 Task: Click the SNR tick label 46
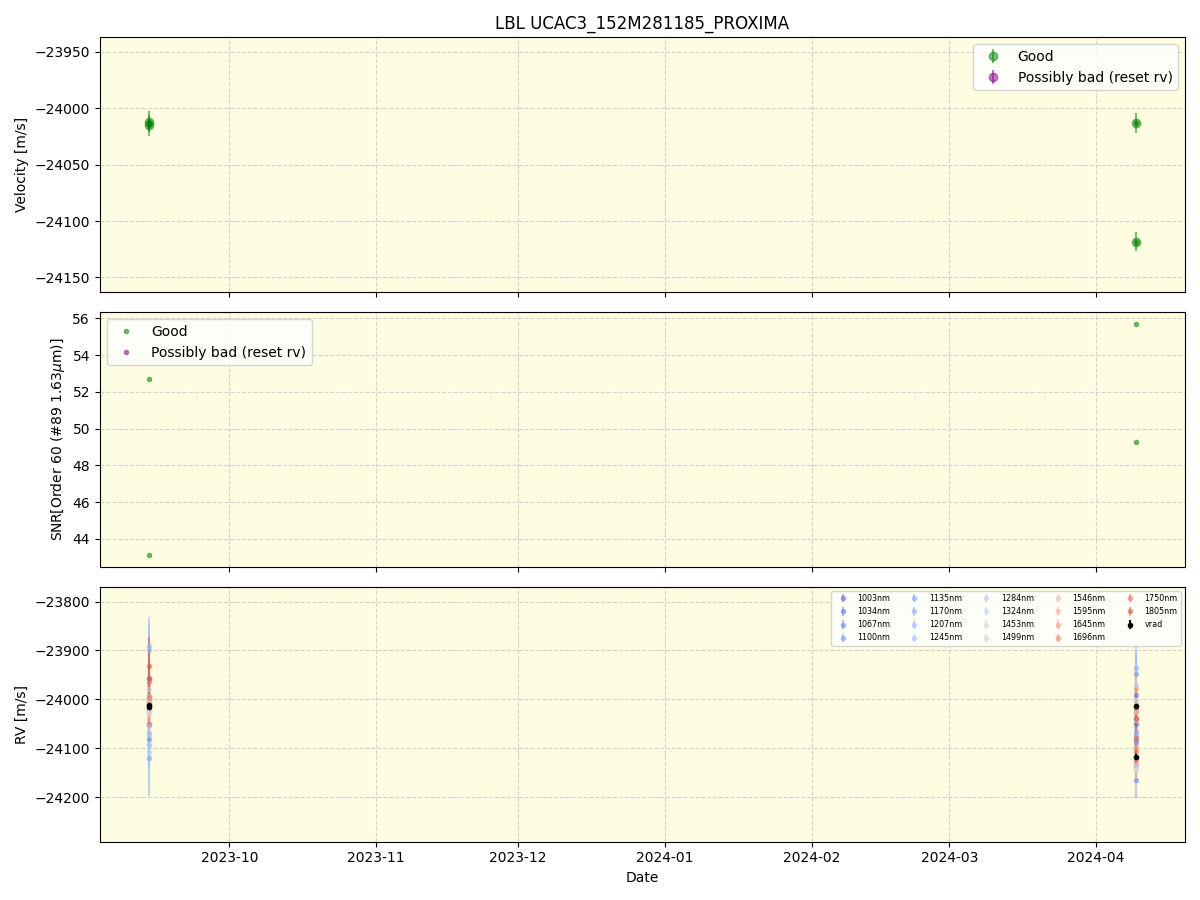83,503
